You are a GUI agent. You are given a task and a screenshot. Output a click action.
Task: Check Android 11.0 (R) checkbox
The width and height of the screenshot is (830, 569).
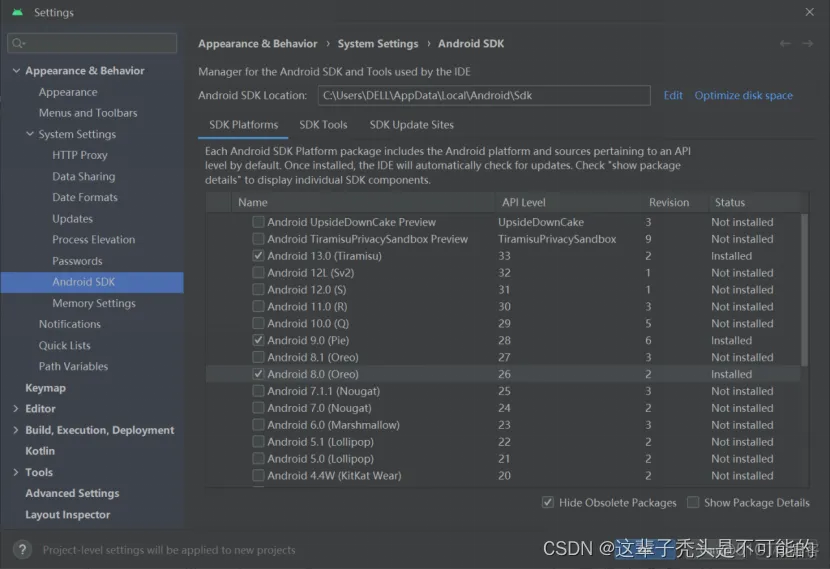258,306
